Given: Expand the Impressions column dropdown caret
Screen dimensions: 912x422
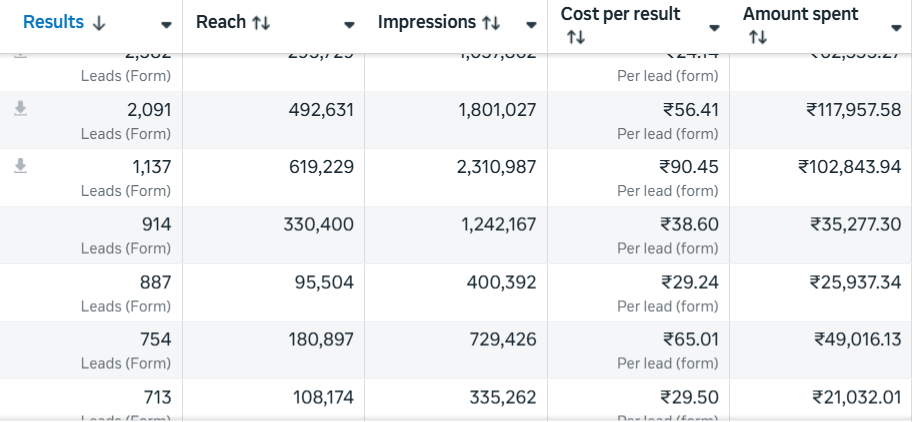Looking at the screenshot, I should coord(532,25).
